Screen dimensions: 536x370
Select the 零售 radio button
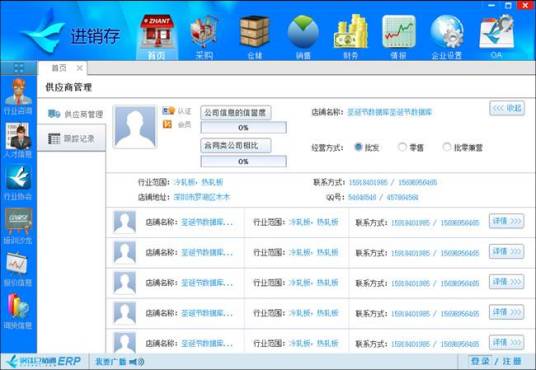402,147
